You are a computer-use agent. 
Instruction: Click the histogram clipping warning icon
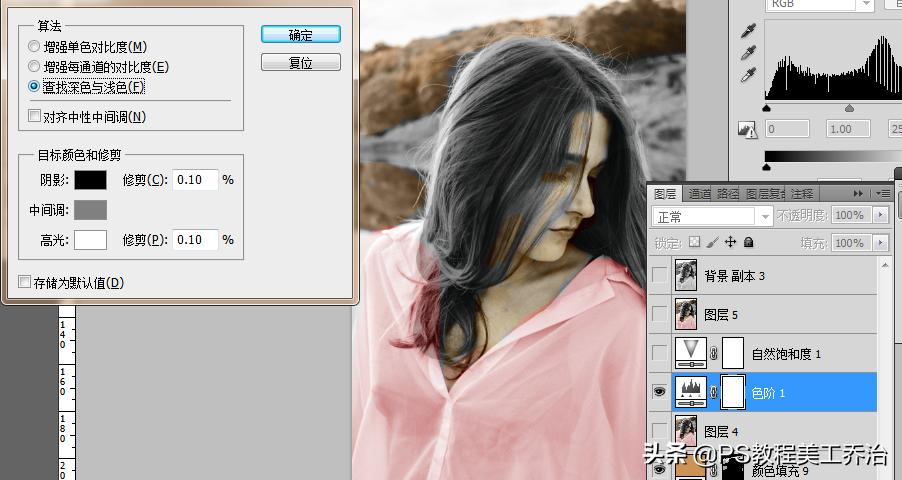click(x=748, y=129)
